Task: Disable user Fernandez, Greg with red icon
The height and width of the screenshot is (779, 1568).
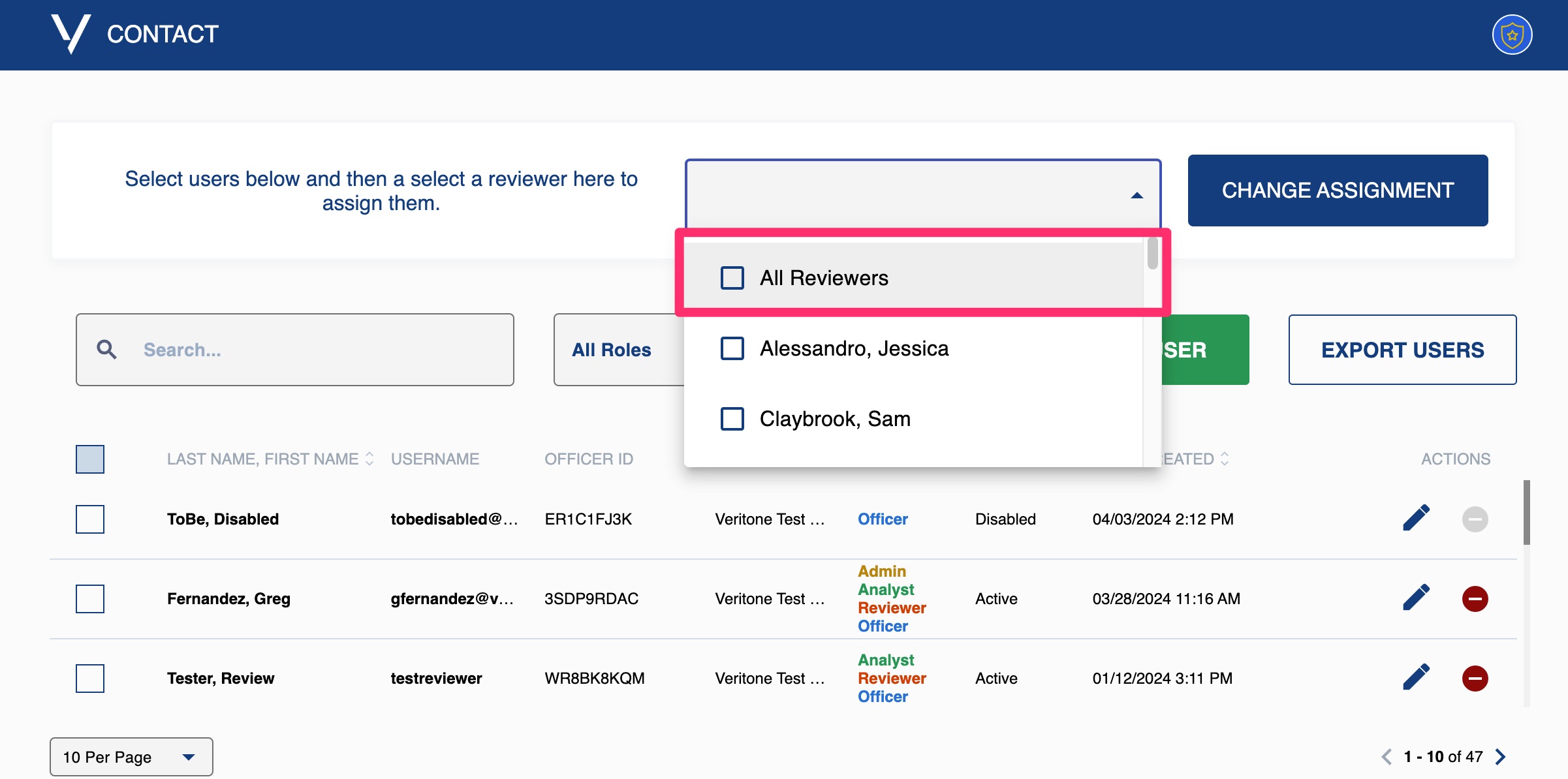Action: pos(1475,599)
